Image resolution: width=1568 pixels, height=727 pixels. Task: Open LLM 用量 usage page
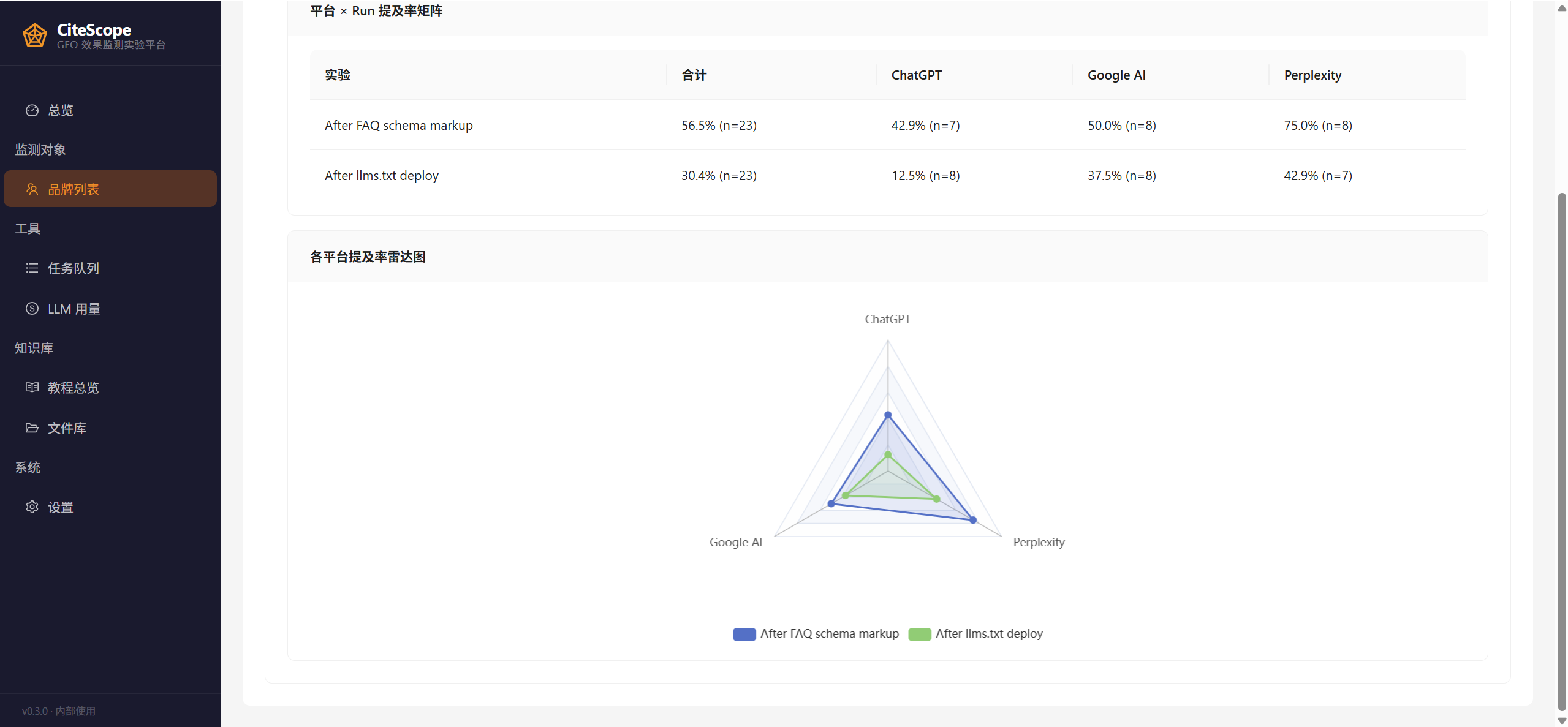coord(110,309)
